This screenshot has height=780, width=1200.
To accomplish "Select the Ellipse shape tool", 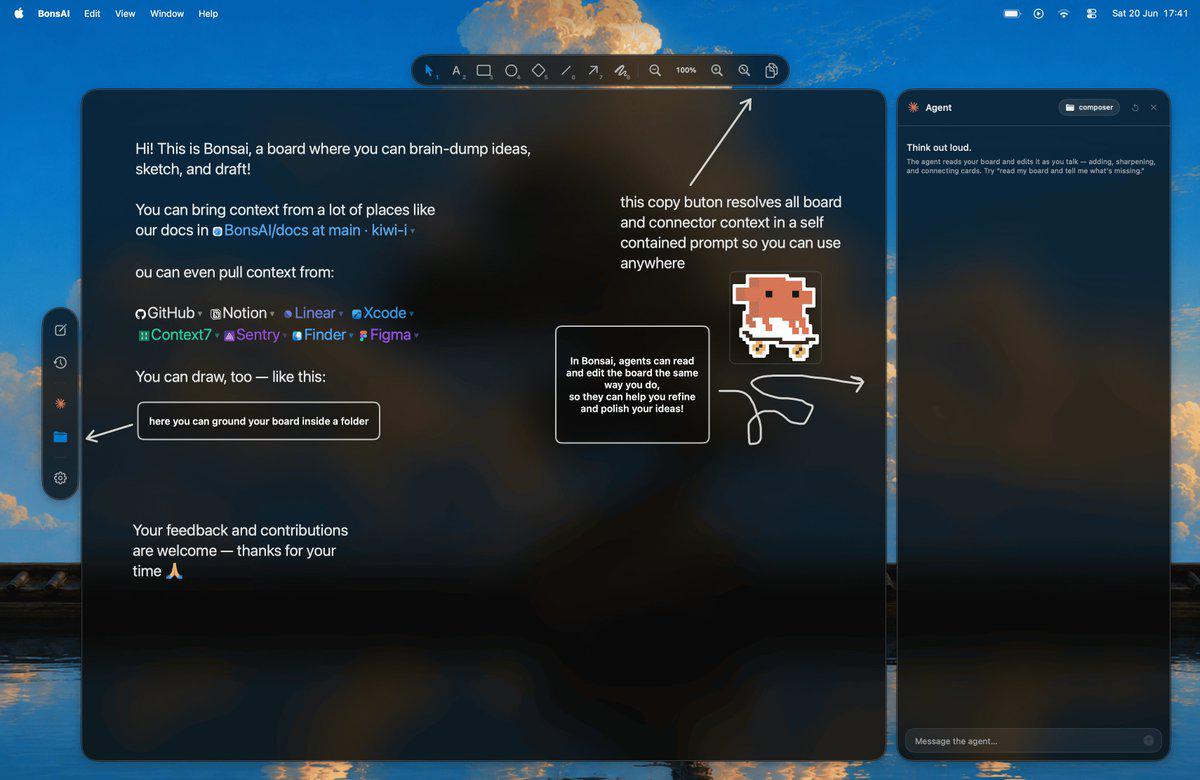I will point(511,71).
